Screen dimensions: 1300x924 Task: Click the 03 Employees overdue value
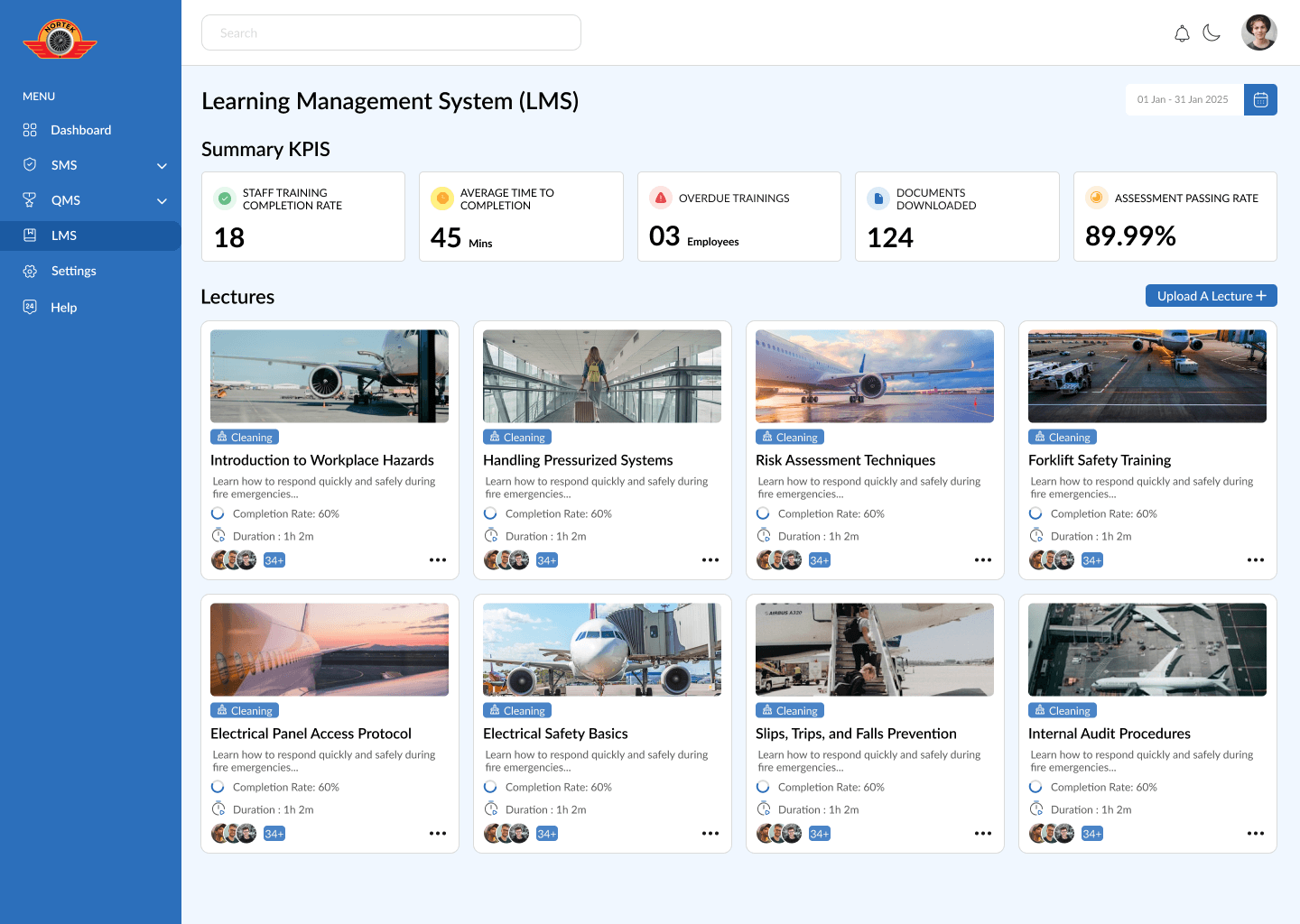click(x=693, y=236)
